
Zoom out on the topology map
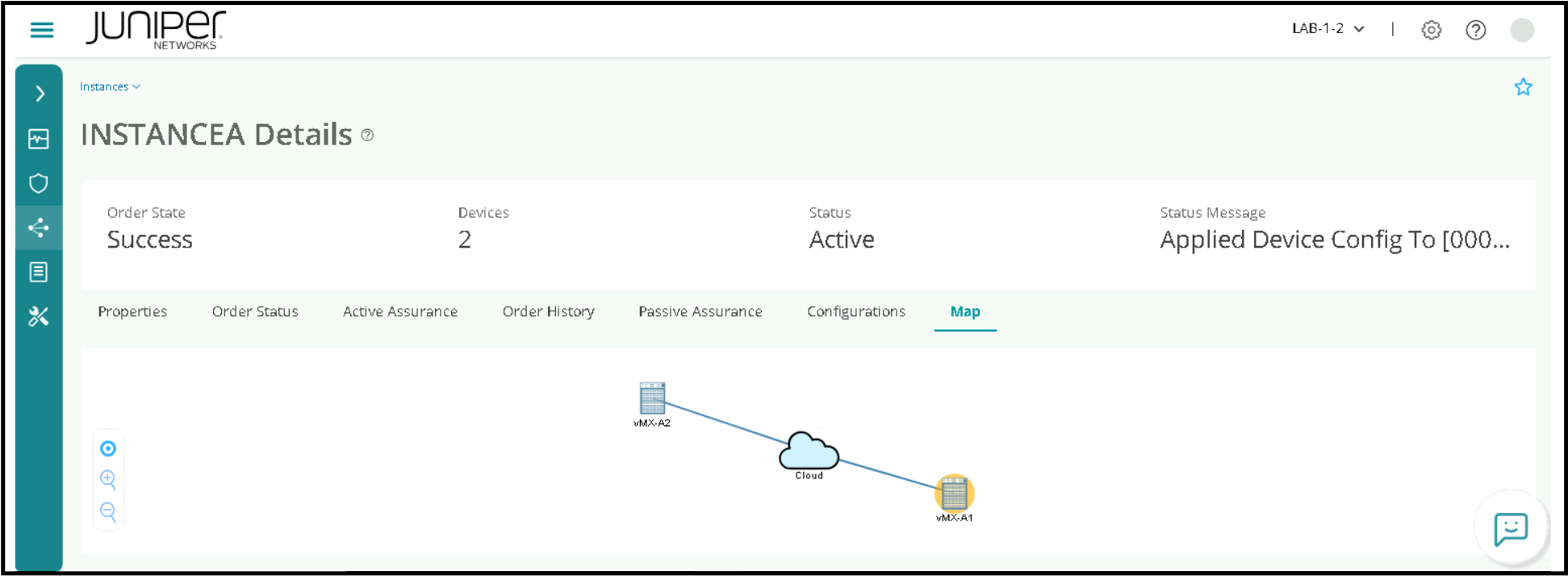(x=108, y=511)
